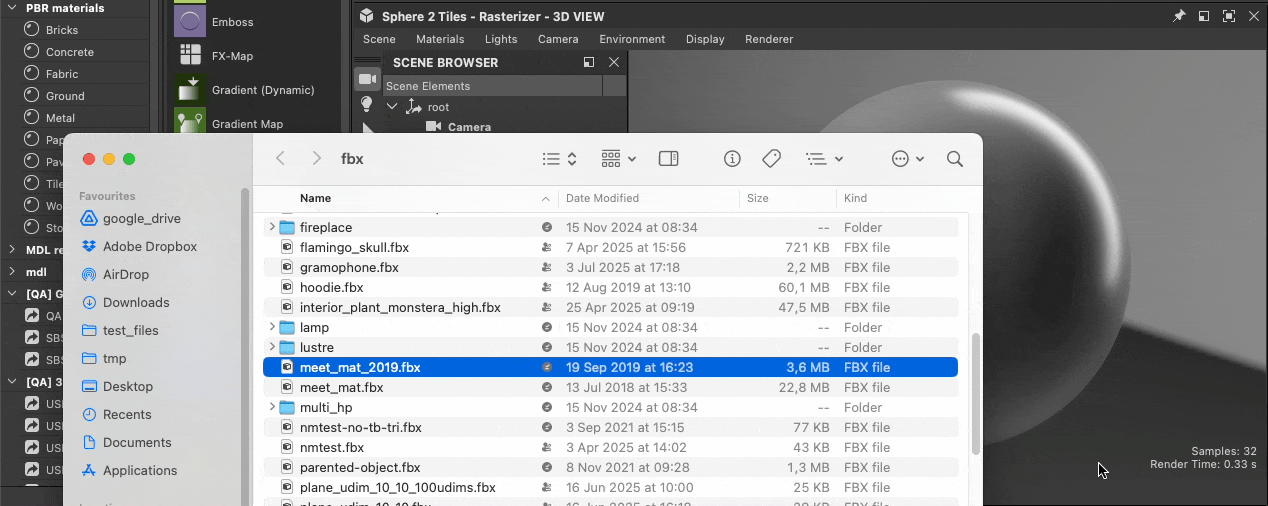Sort files by Date Modified column

click(x=602, y=198)
